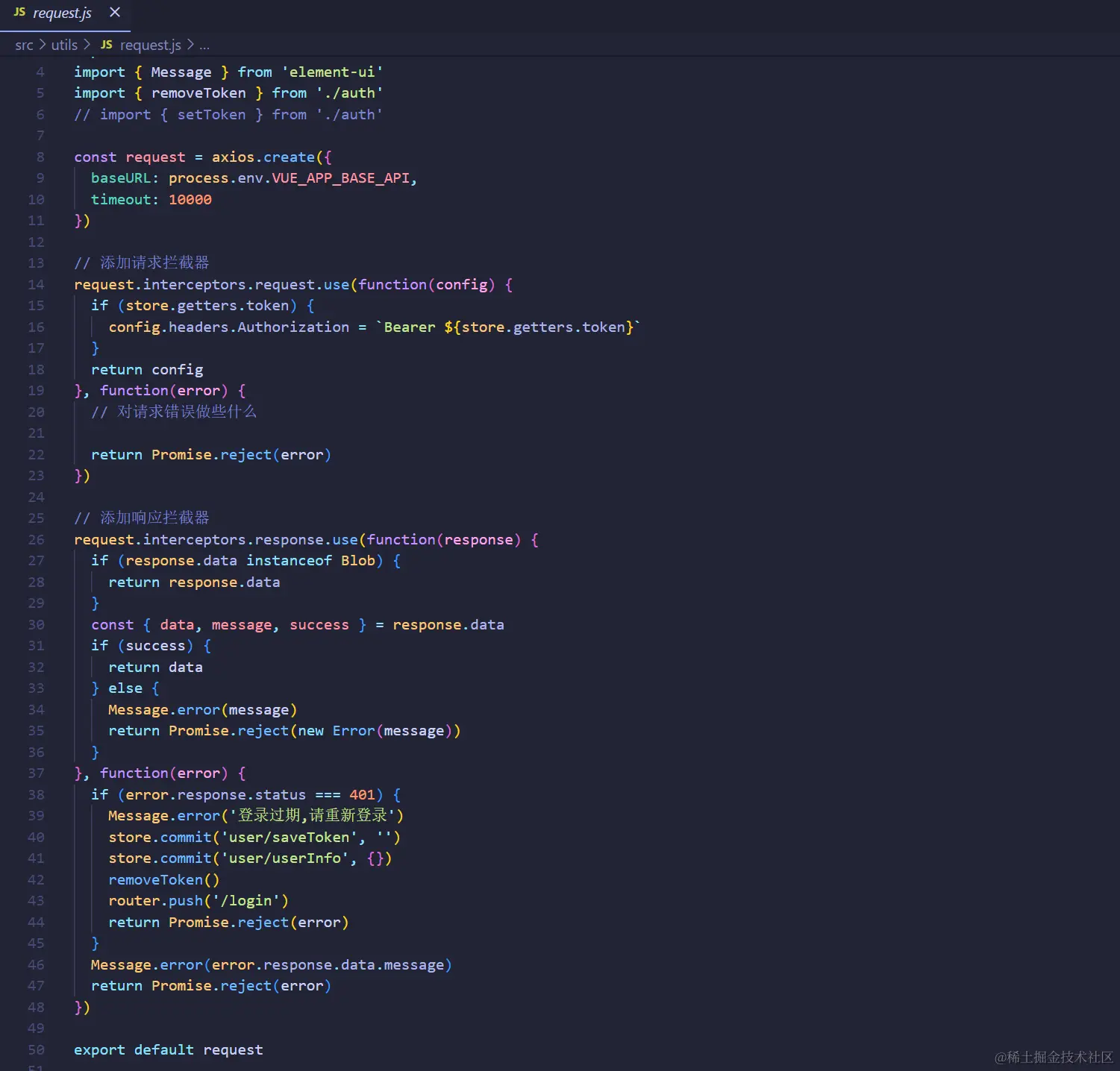Switch to the request.js editor tab

click(65, 13)
